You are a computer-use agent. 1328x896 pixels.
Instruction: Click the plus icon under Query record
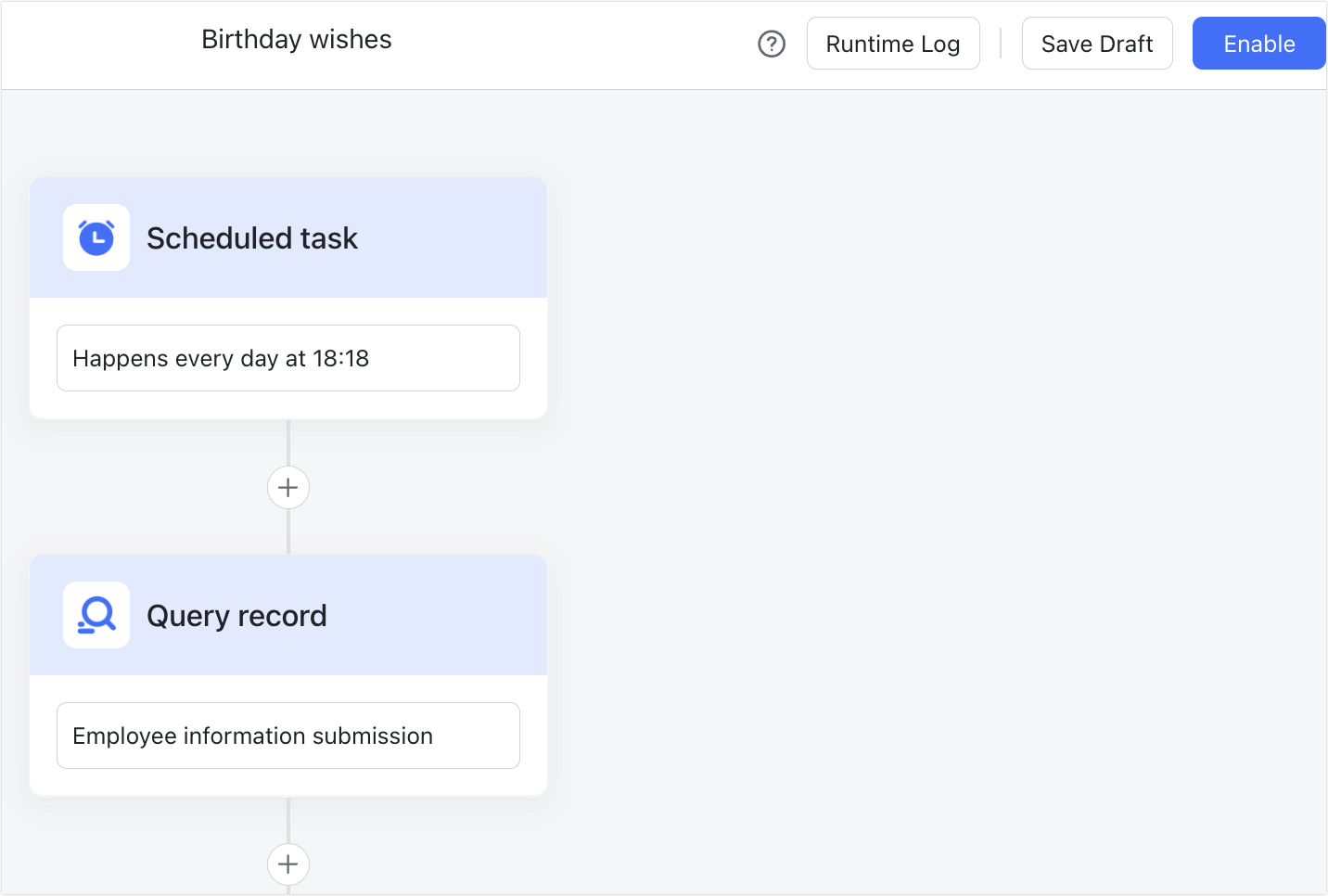(x=288, y=864)
